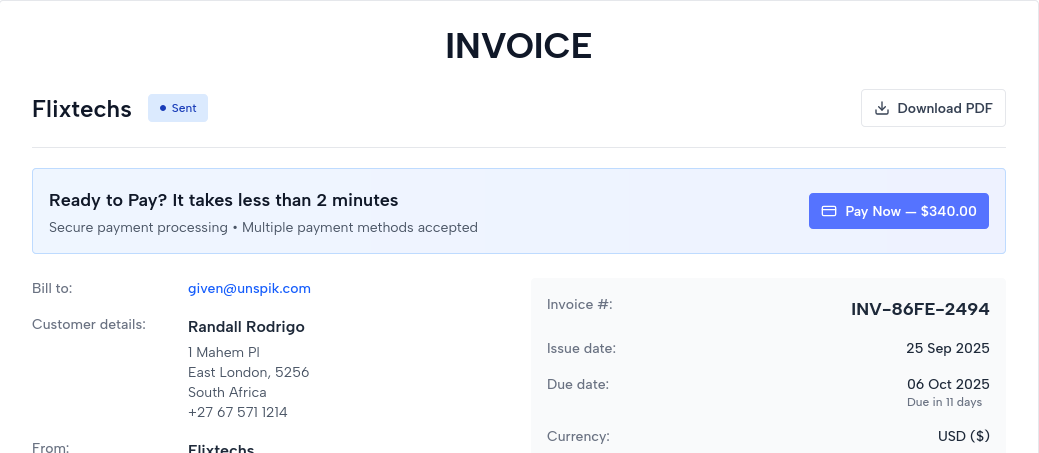Click the due date 06 Oct 2025
The width and height of the screenshot is (1039, 453).
pyautogui.click(x=947, y=384)
